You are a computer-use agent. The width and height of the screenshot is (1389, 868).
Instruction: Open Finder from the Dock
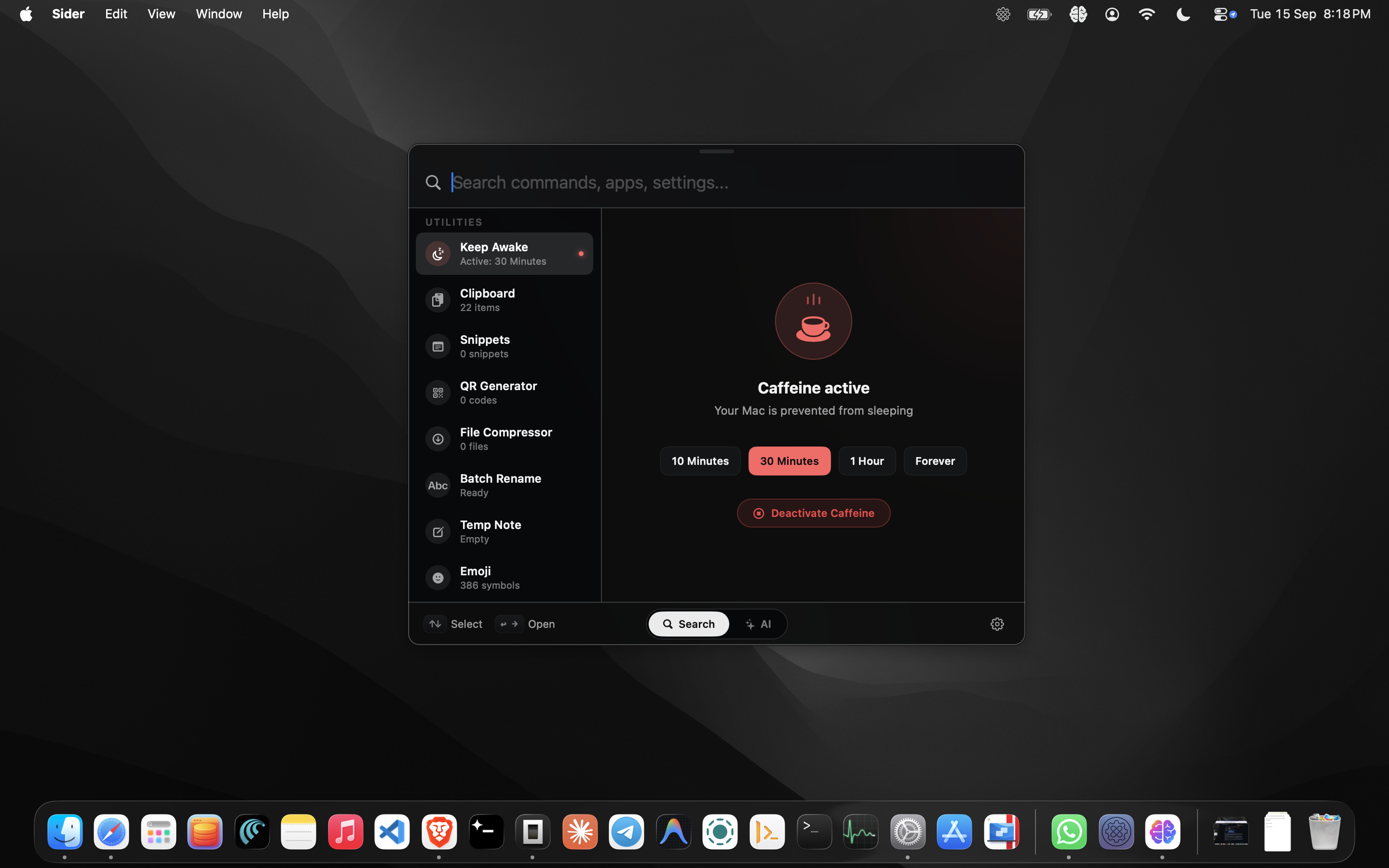click(65, 832)
